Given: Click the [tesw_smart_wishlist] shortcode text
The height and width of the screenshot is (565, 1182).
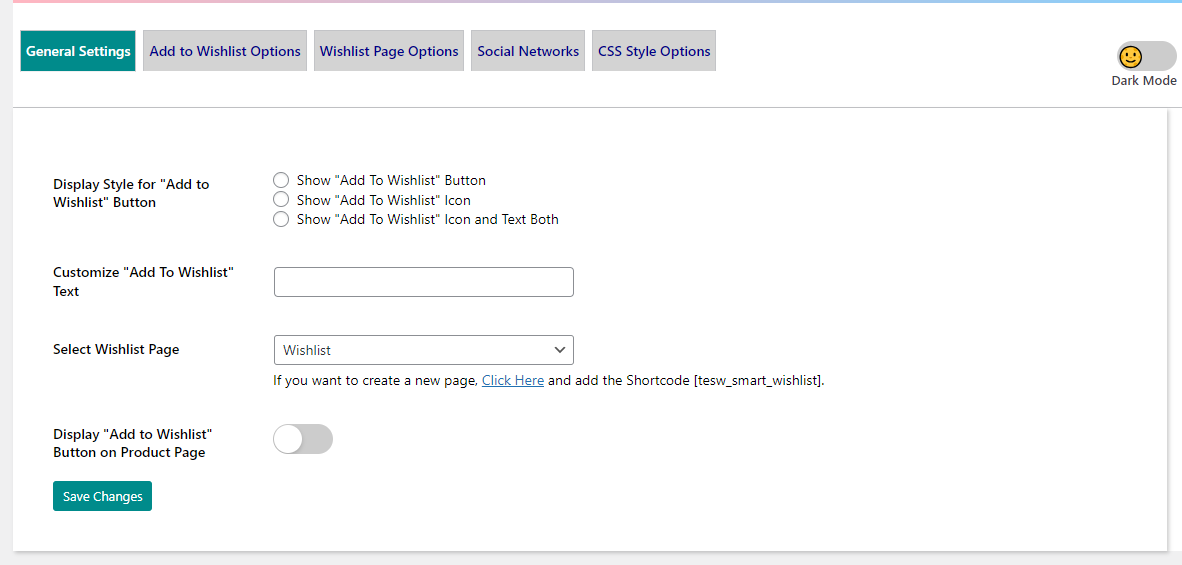Looking at the screenshot, I should 758,380.
